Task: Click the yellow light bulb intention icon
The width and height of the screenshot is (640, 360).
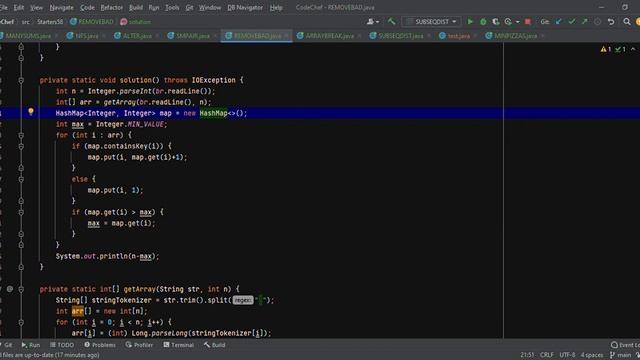Action: click(x=31, y=111)
